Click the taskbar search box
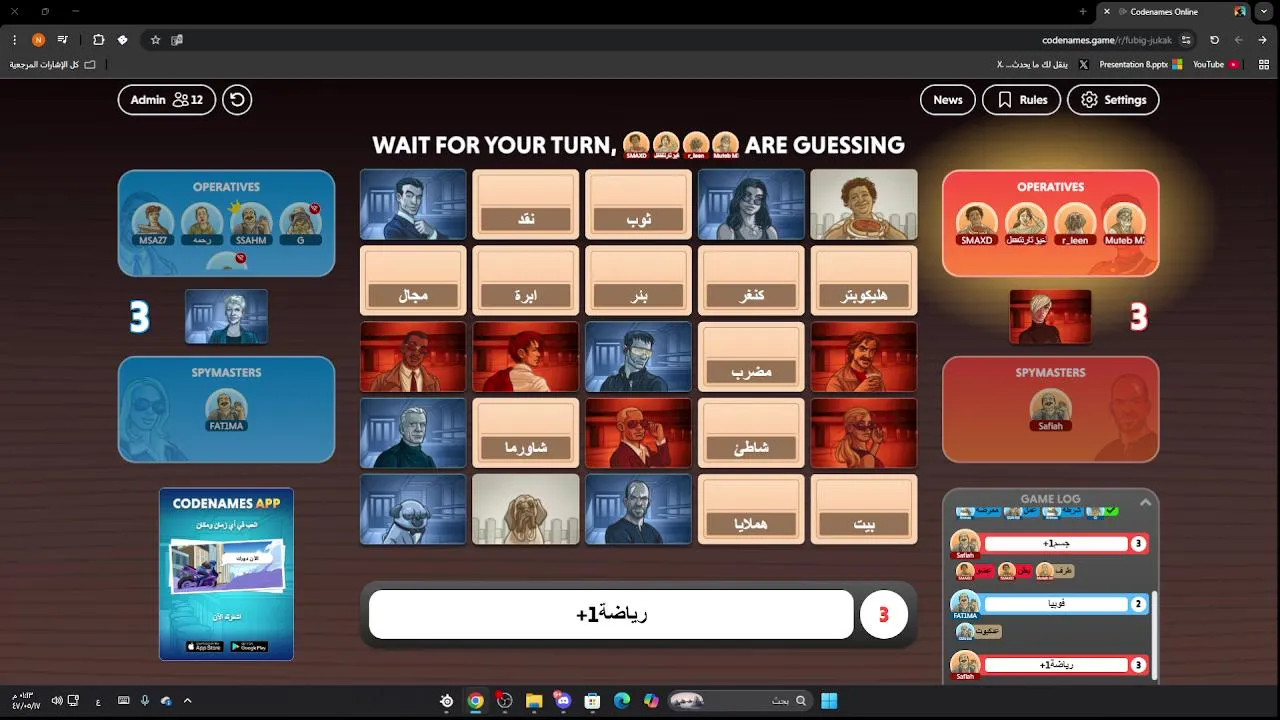Image resolution: width=1280 pixels, height=720 pixels. click(x=738, y=701)
